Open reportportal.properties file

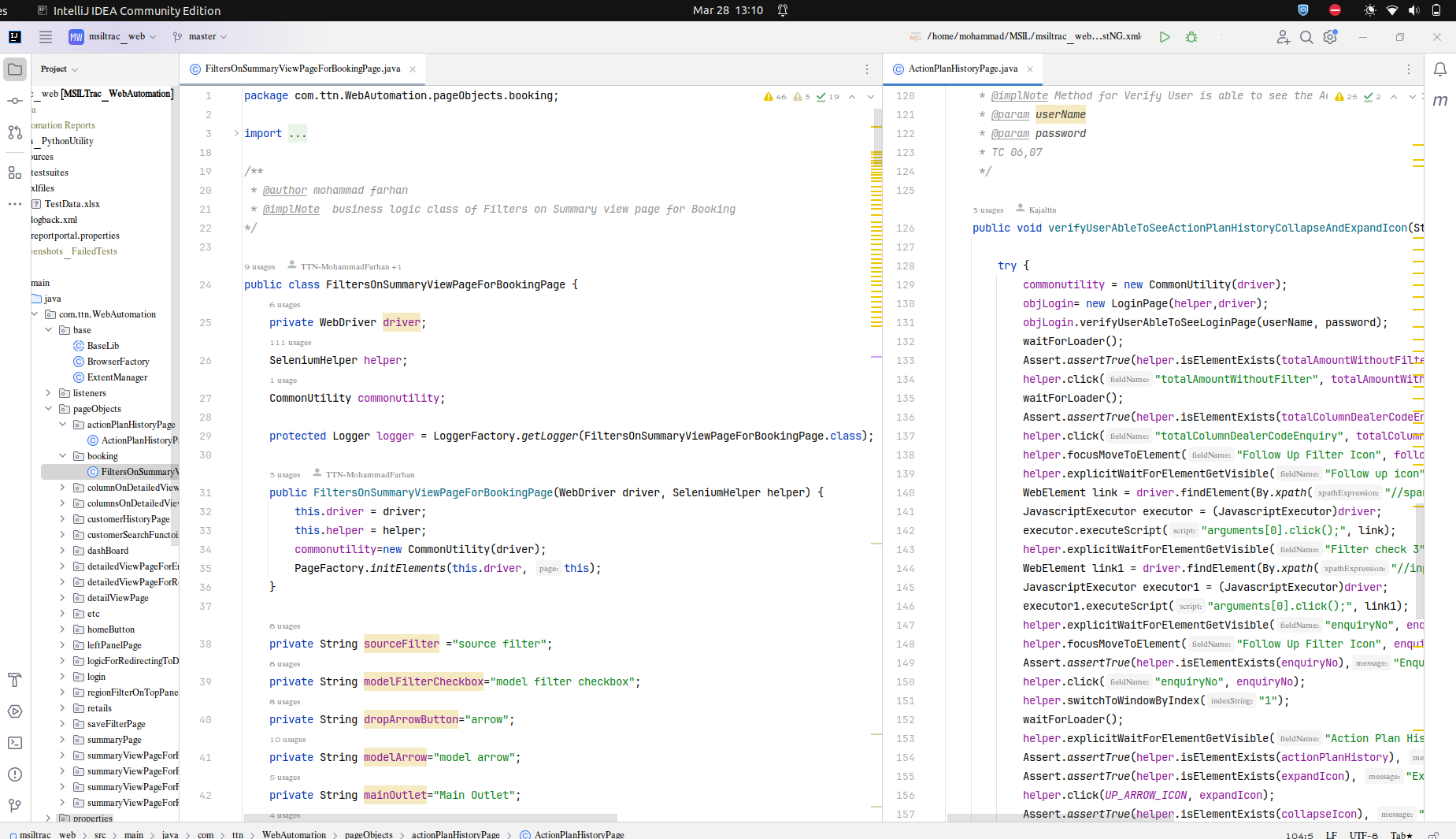point(76,236)
